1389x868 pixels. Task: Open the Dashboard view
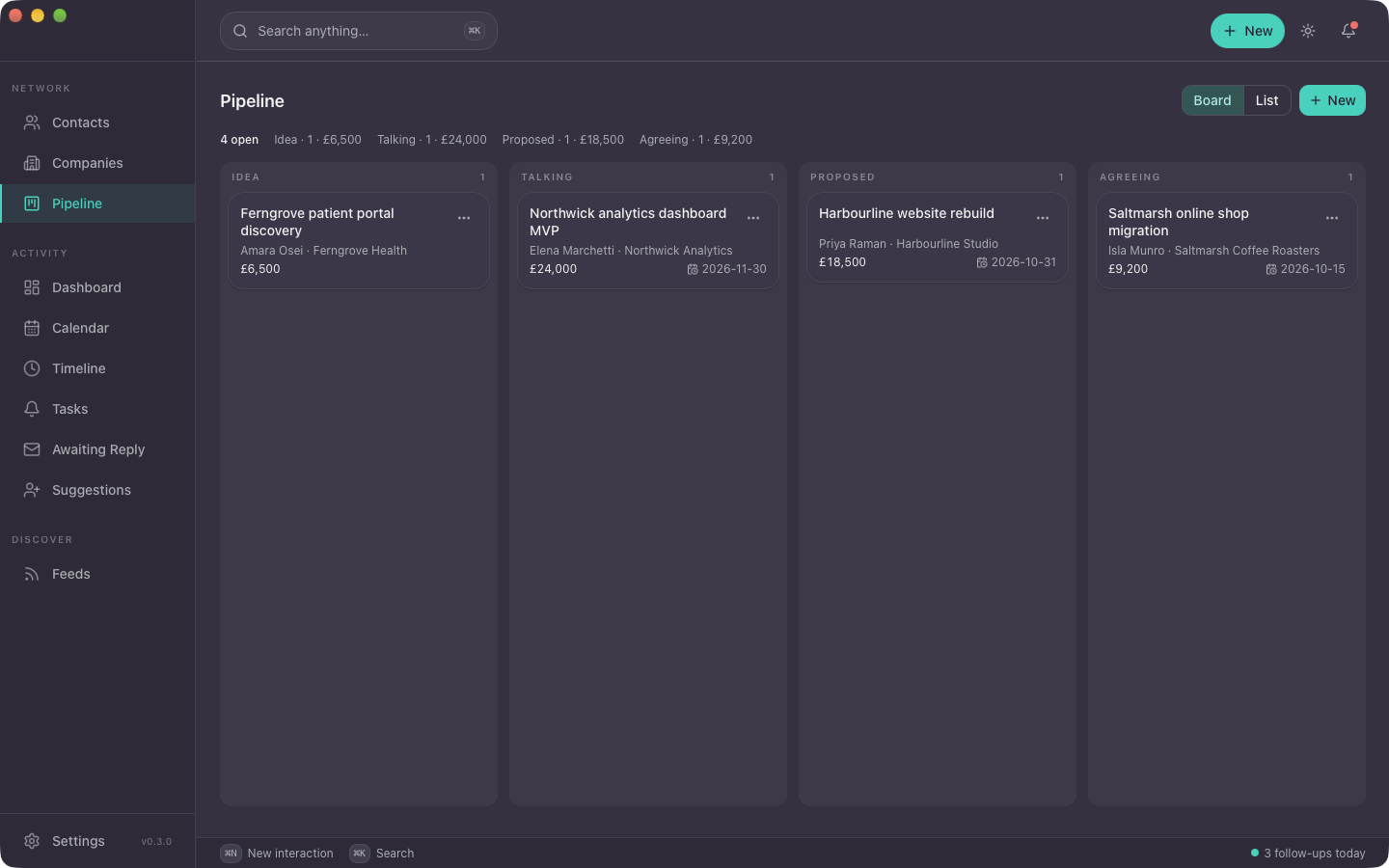click(x=97, y=287)
